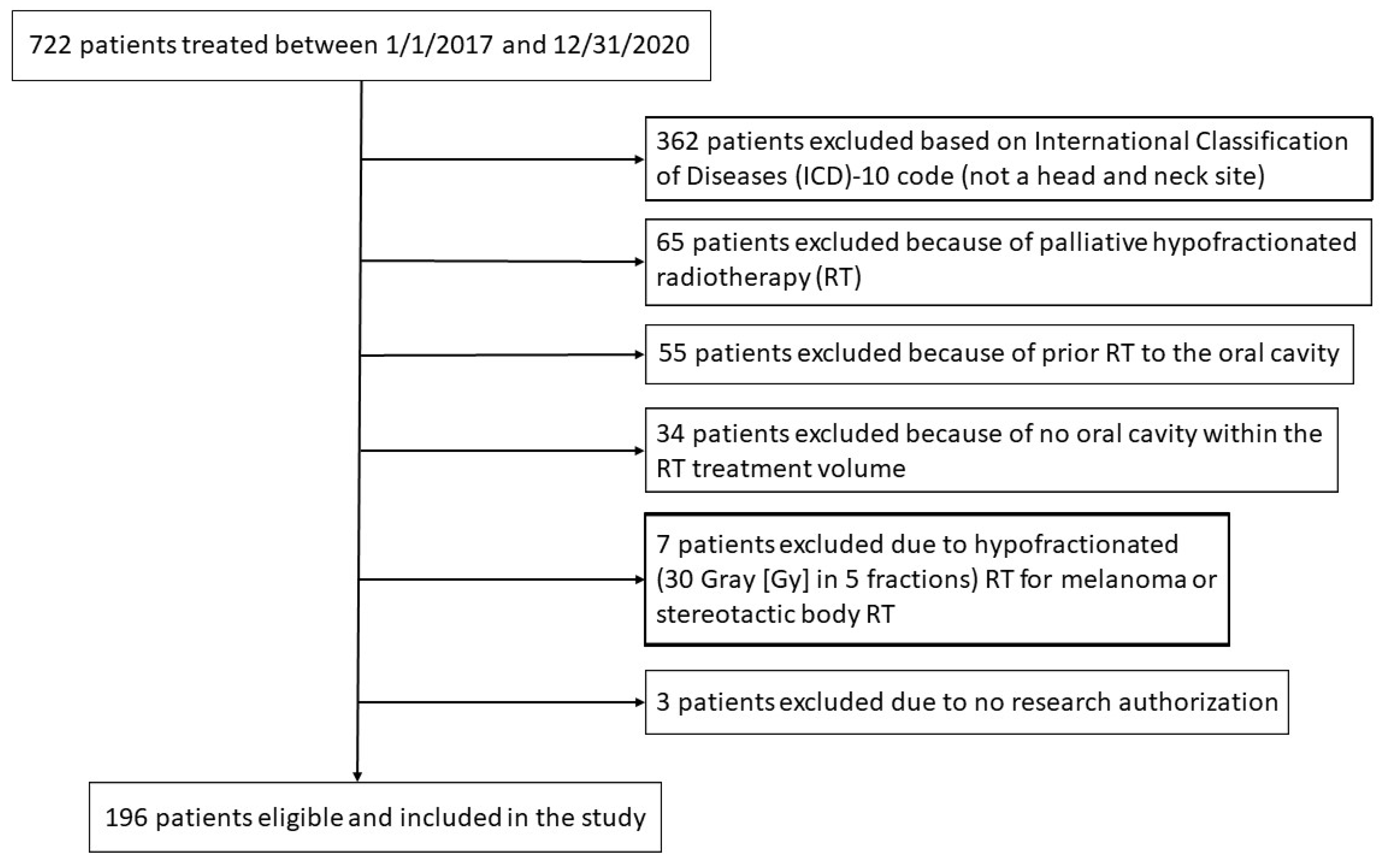Click the 3 patients no research authorization box
Screen dimensions: 1383x868
click(967, 702)
